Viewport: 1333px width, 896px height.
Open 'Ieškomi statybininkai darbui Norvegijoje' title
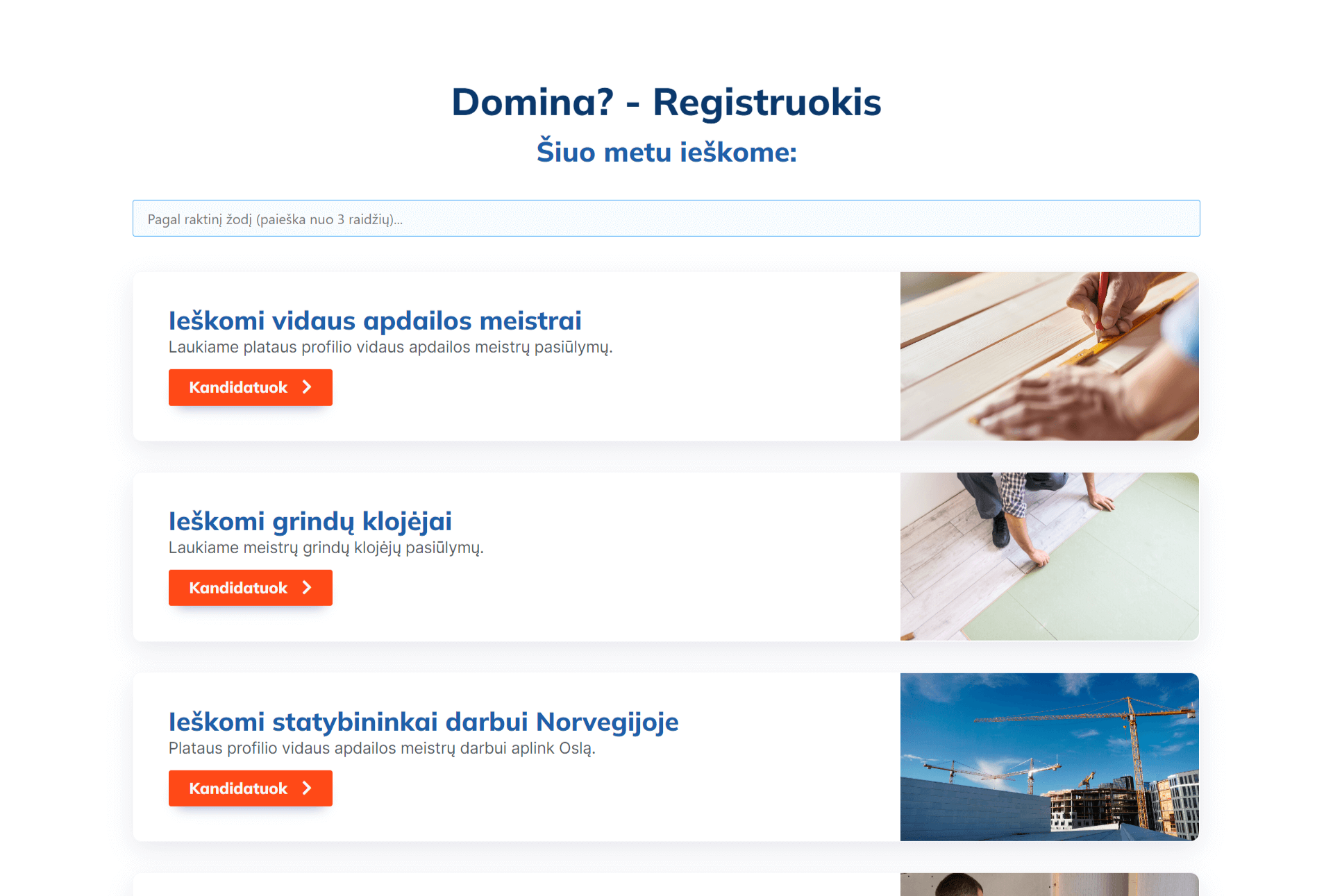tap(424, 722)
